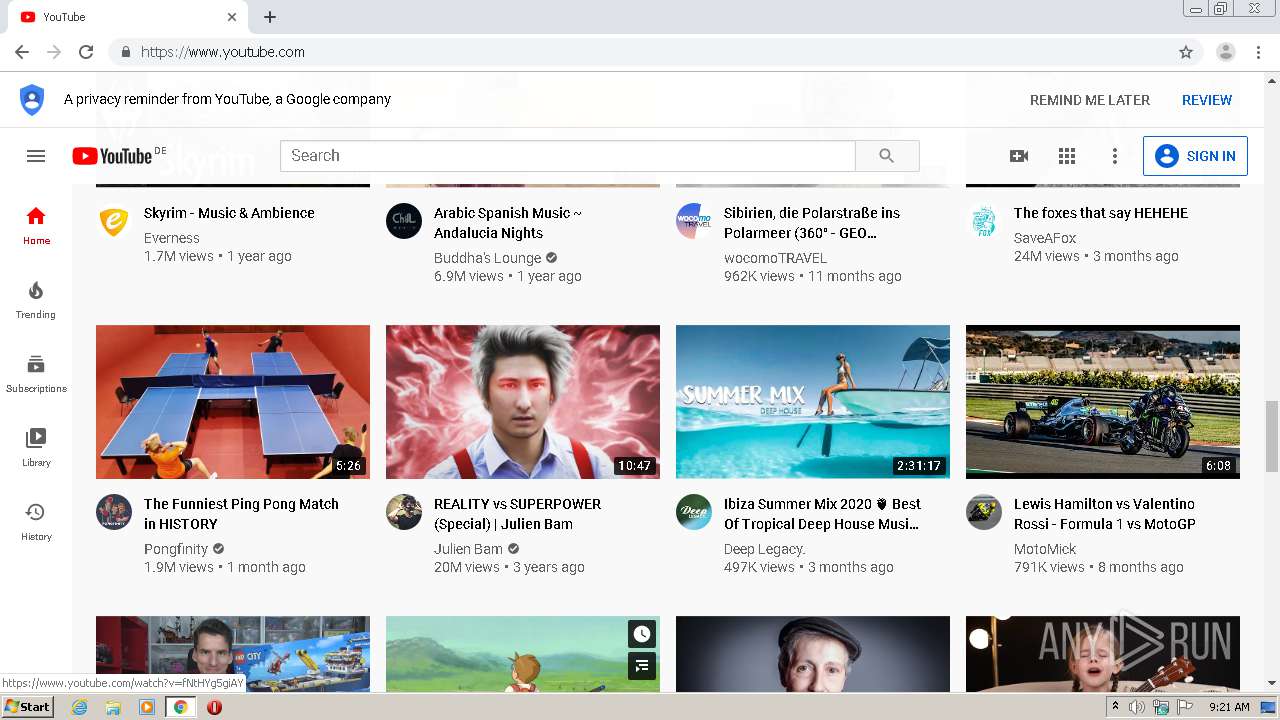Viewport: 1280px width, 720px height.
Task: Open the MotoMick channel avatar
Action: pyautogui.click(x=984, y=513)
